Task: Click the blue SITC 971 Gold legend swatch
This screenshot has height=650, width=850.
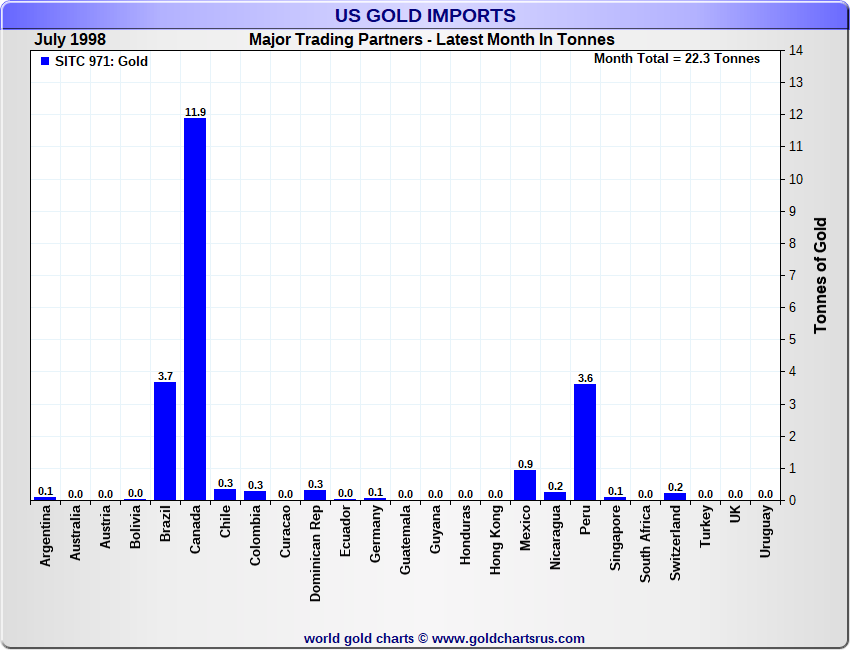Action: 45,61
